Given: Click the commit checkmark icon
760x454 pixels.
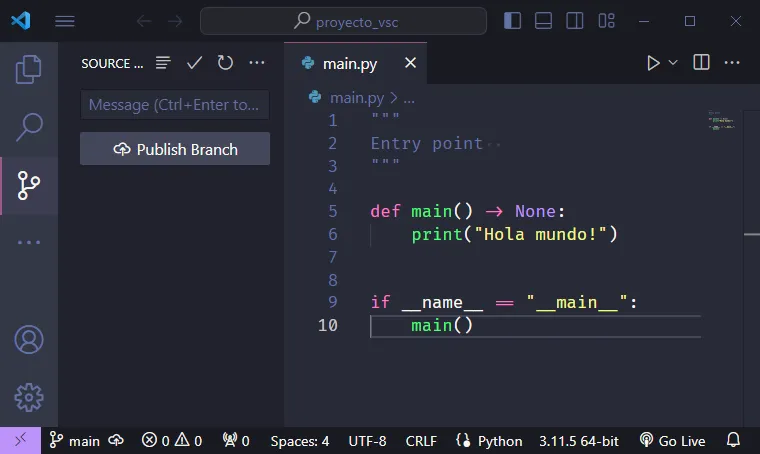Looking at the screenshot, I should [195, 63].
